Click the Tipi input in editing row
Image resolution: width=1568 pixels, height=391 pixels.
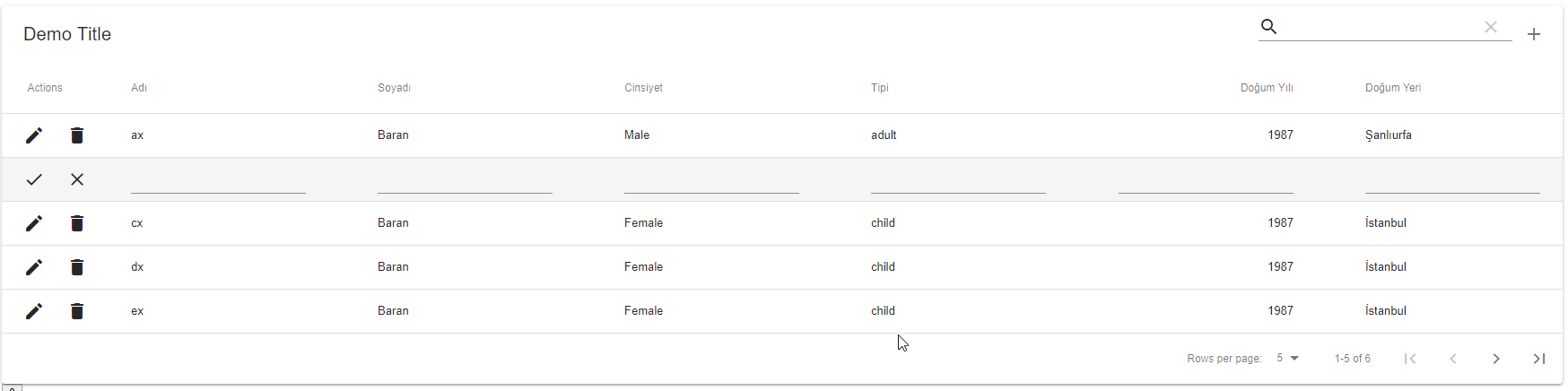[958, 180]
